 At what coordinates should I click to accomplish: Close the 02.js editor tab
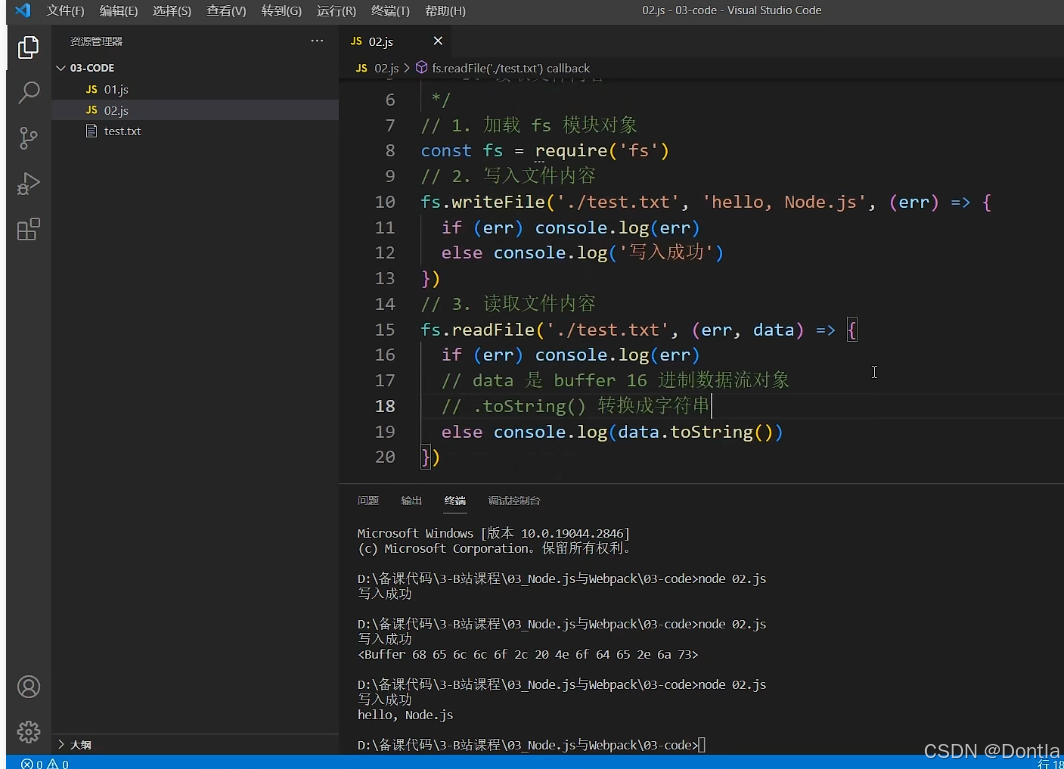point(438,41)
